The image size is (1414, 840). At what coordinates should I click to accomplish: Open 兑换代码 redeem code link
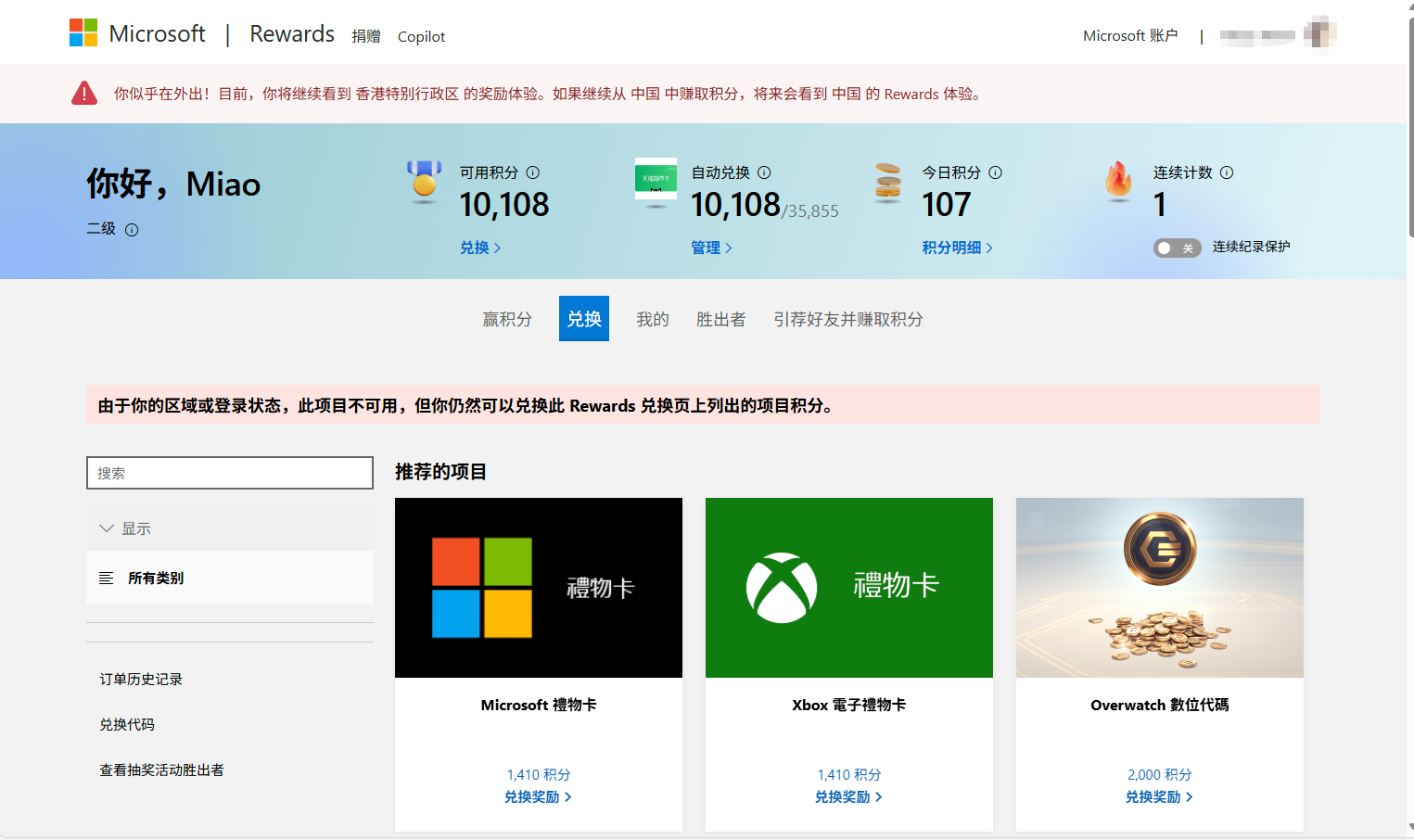pyautogui.click(x=127, y=725)
